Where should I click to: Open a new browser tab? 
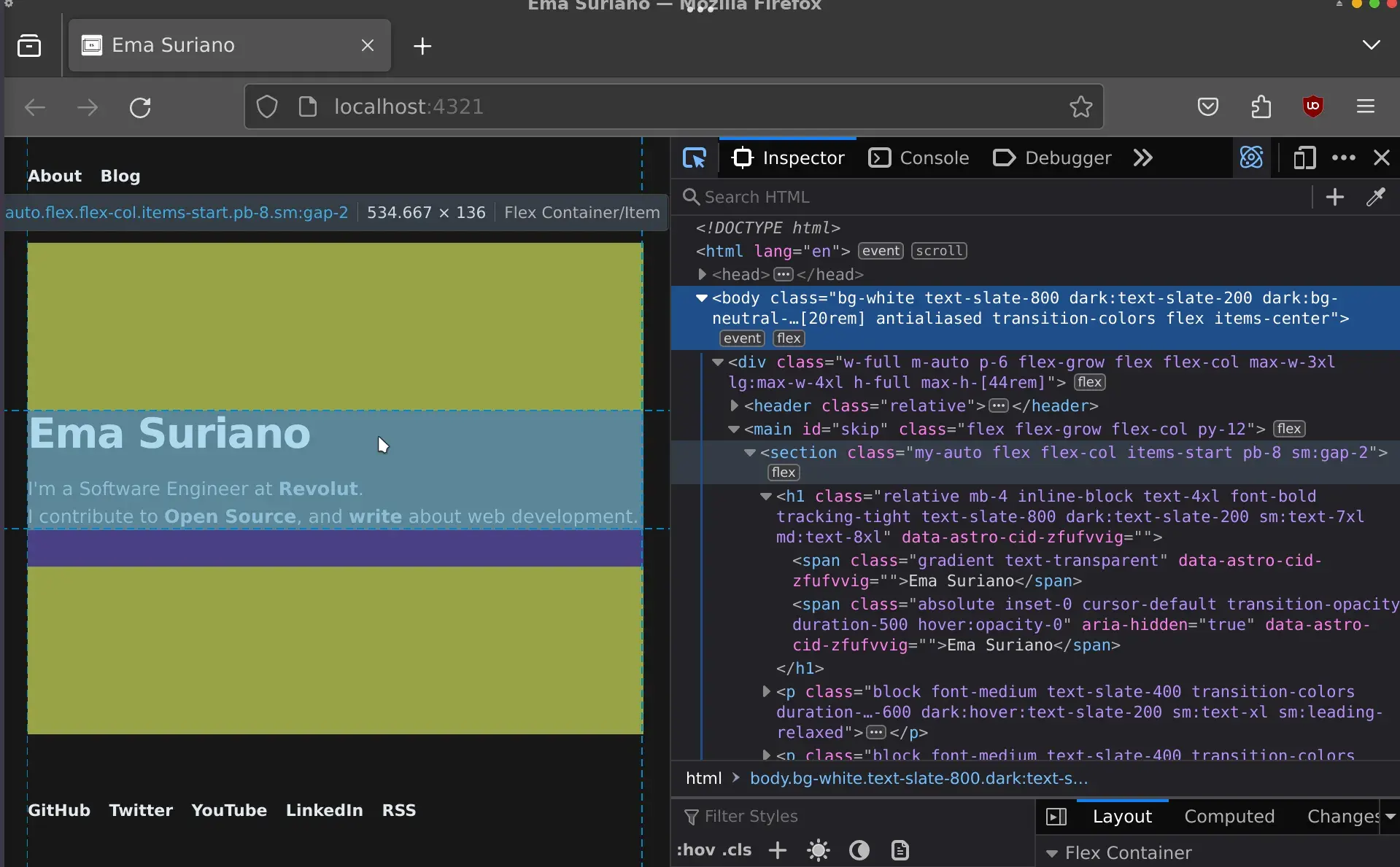pos(422,46)
